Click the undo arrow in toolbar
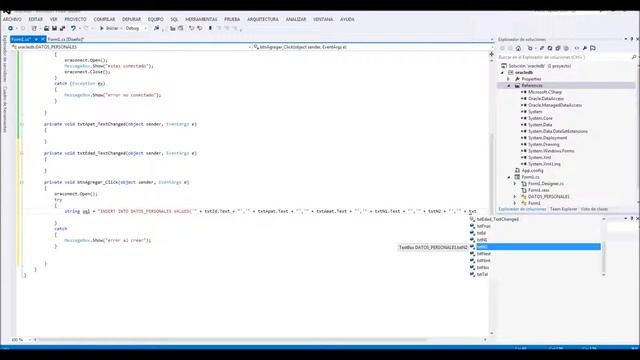Image resolution: width=640 pixels, height=360 pixels. tap(73, 28)
